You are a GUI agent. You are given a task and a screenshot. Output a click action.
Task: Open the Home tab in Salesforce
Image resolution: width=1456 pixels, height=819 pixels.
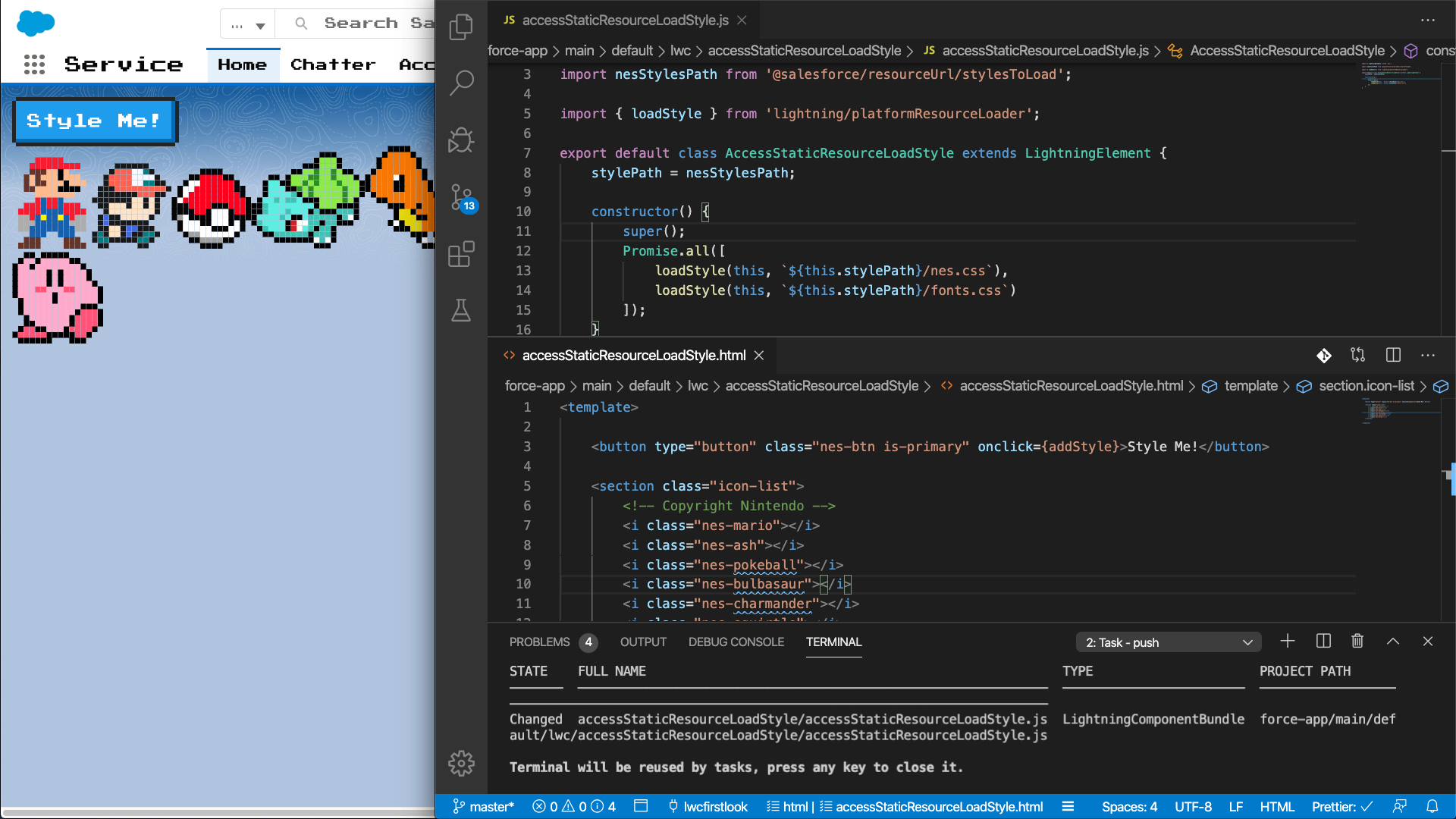click(x=243, y=65)
